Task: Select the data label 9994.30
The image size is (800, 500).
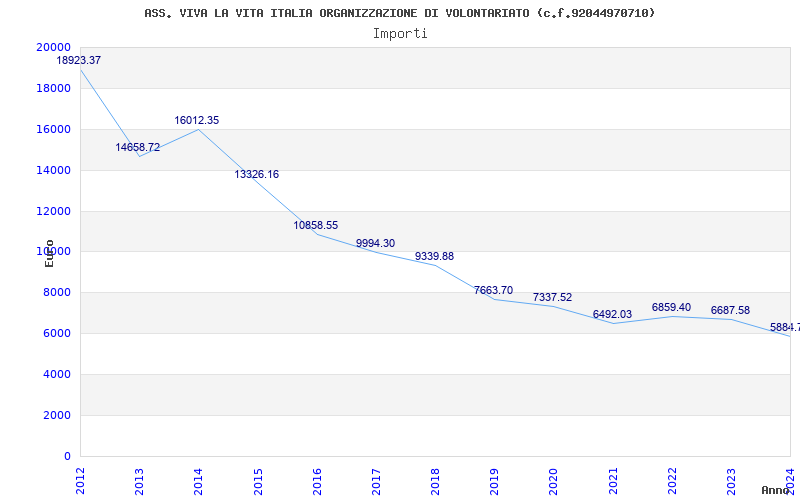Action: 376,243
